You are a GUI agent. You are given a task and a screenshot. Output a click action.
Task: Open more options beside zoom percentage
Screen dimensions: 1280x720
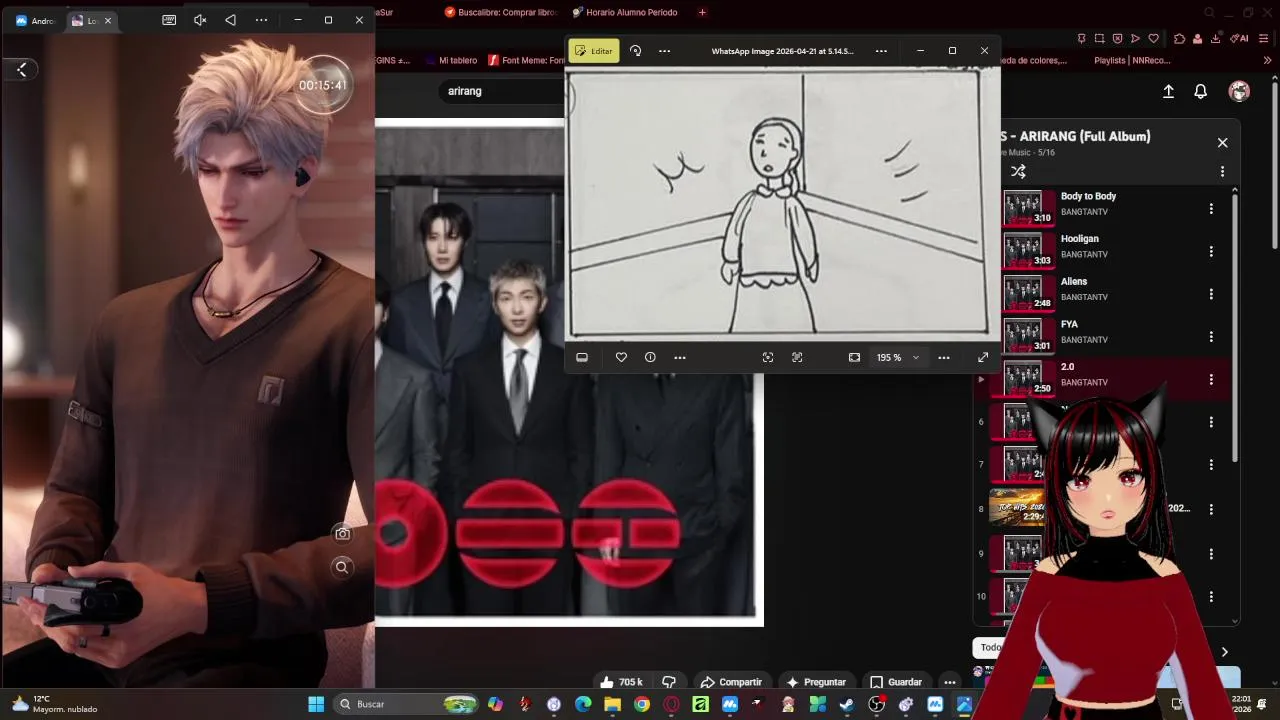tap(944, 357)
